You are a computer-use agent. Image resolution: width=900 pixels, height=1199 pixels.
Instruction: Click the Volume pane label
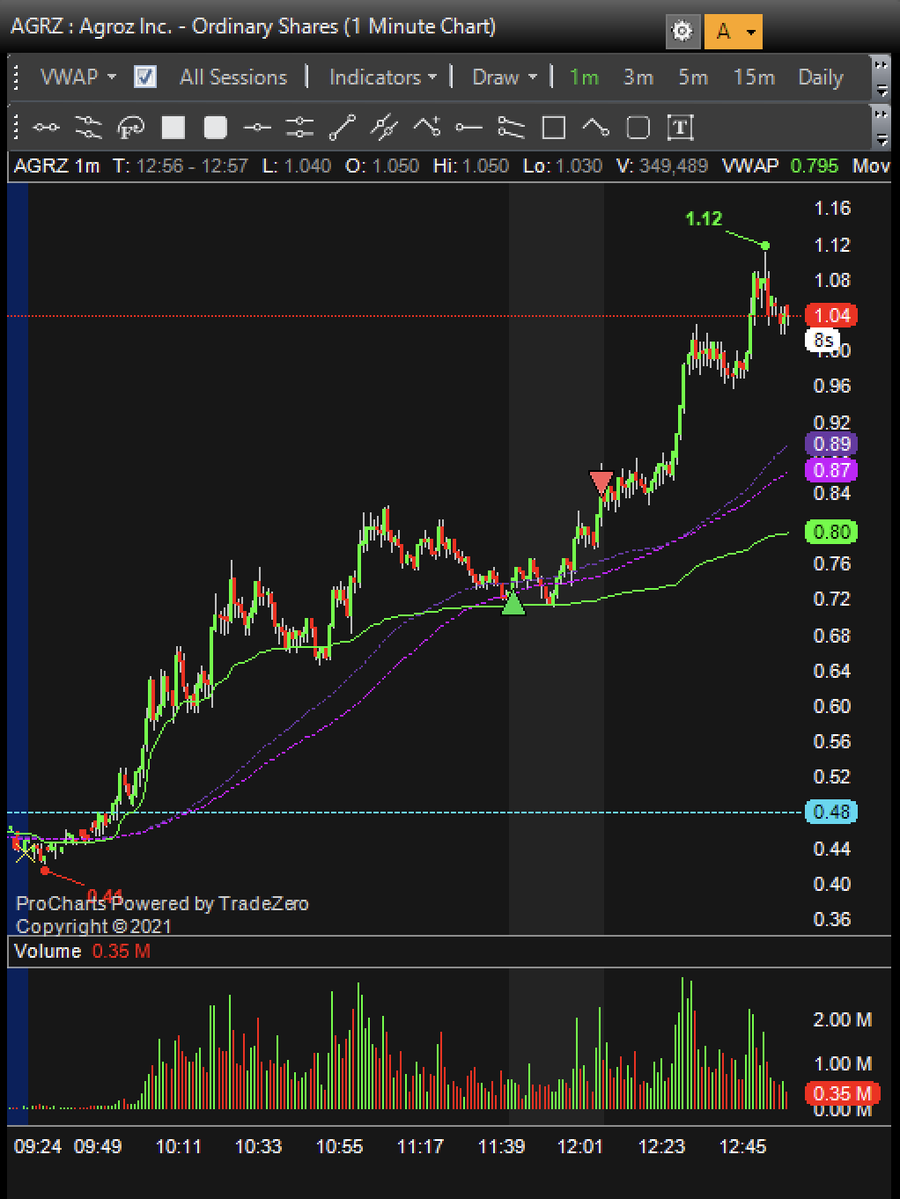click(x=47, y=951)
